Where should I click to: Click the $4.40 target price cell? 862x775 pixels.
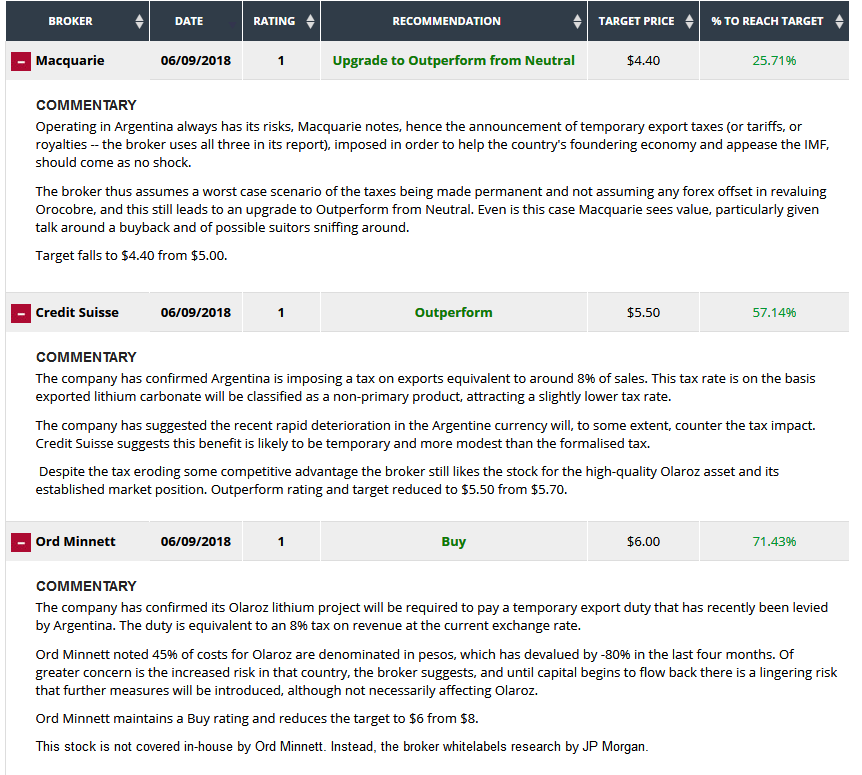[x=643, y=60]
